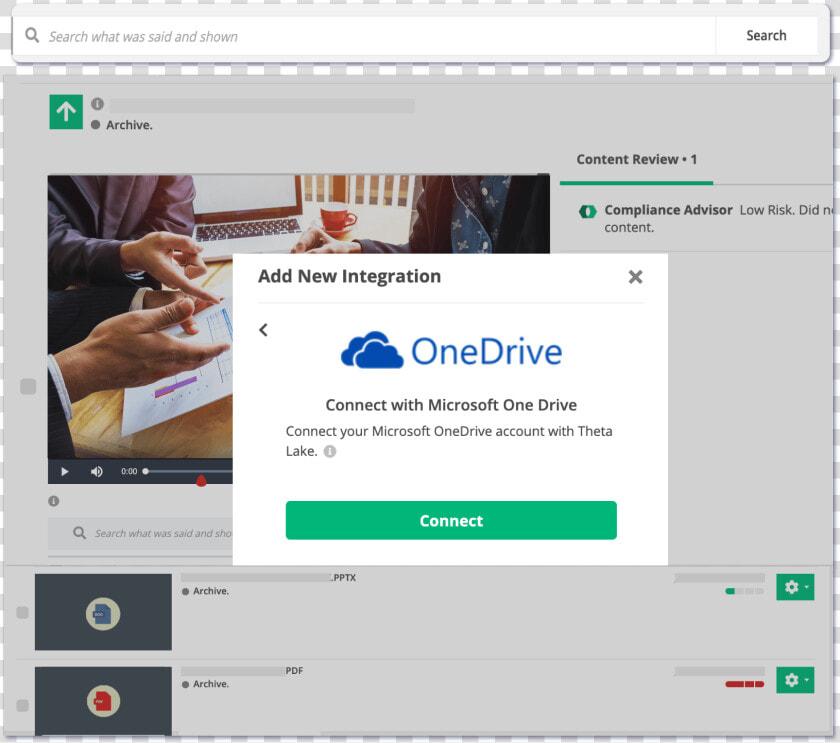Play the video
This screenshot has height=743, width=840.
(x=65, y=471)
